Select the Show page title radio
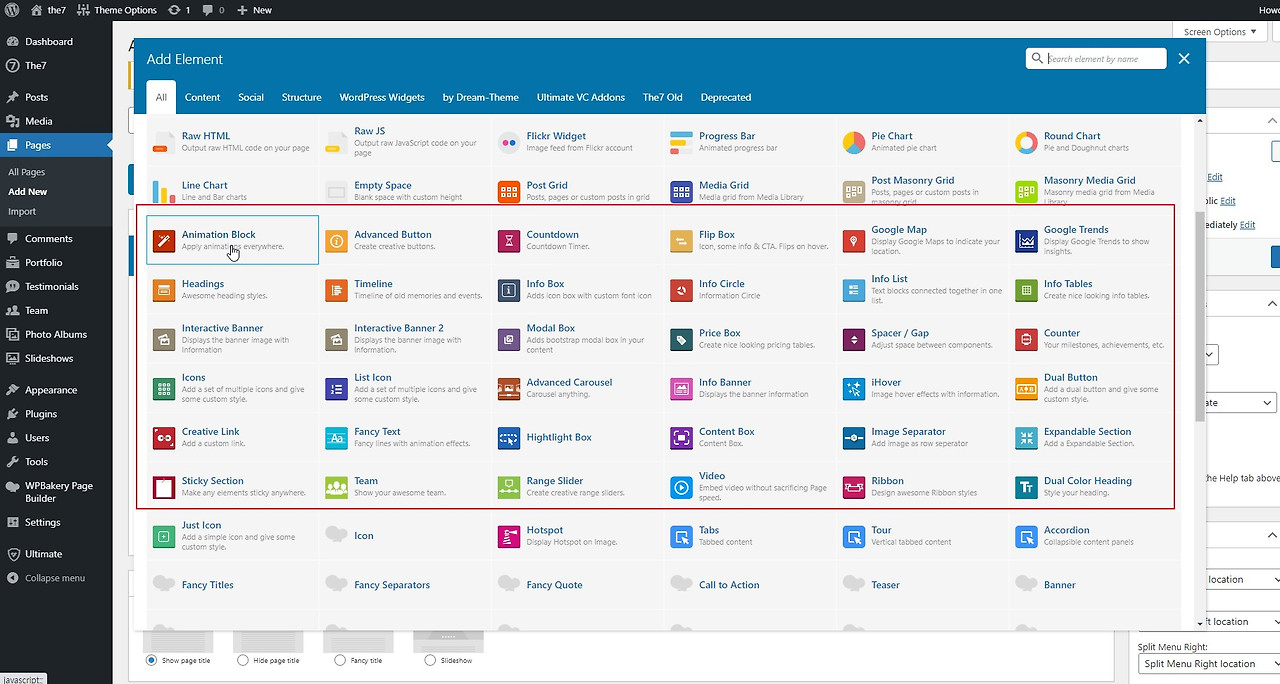Screen dimensions: 1280x684 click(x=152, y=660)
